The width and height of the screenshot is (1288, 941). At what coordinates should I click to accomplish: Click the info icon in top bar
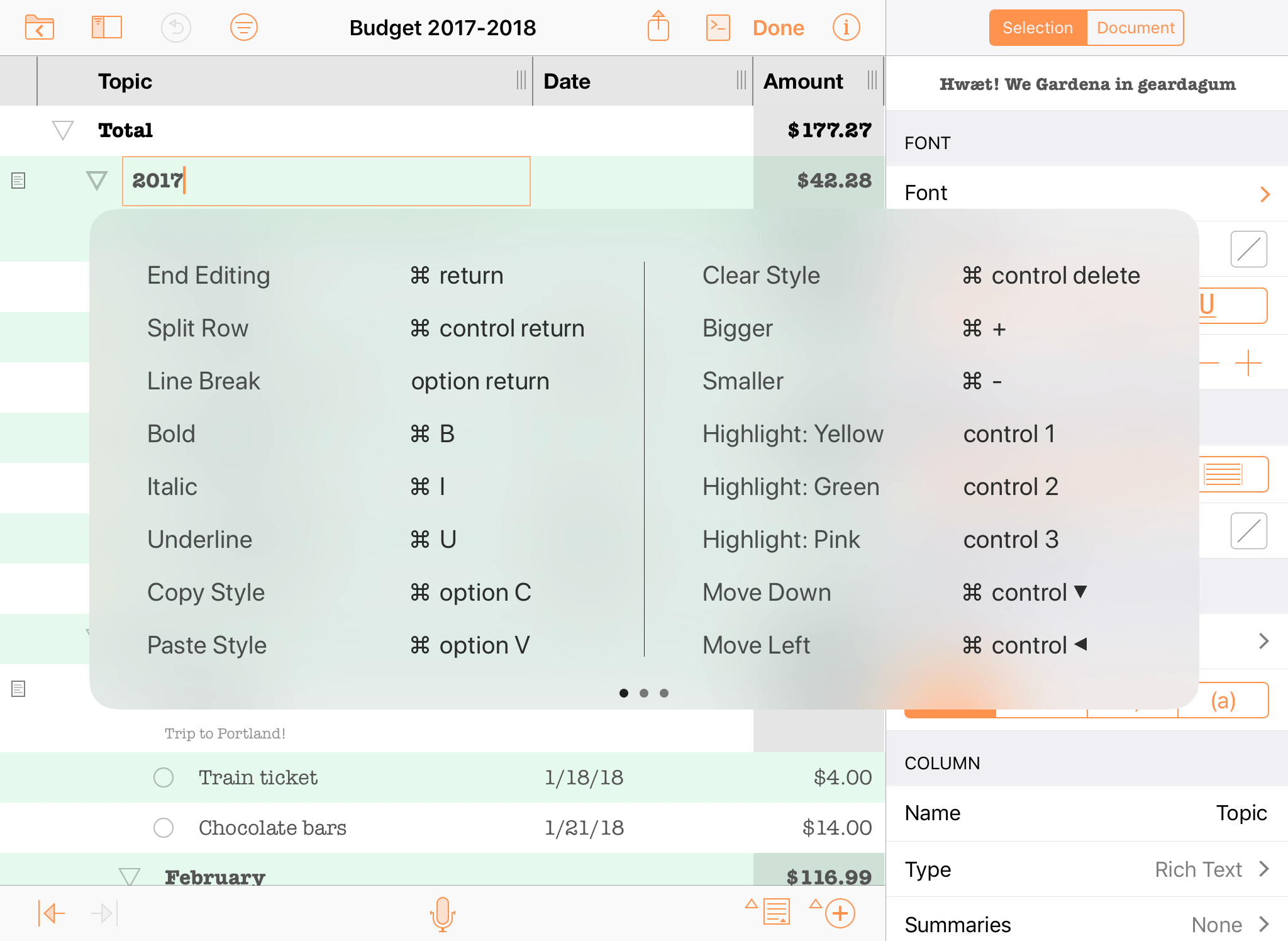(x=847, y=27)
